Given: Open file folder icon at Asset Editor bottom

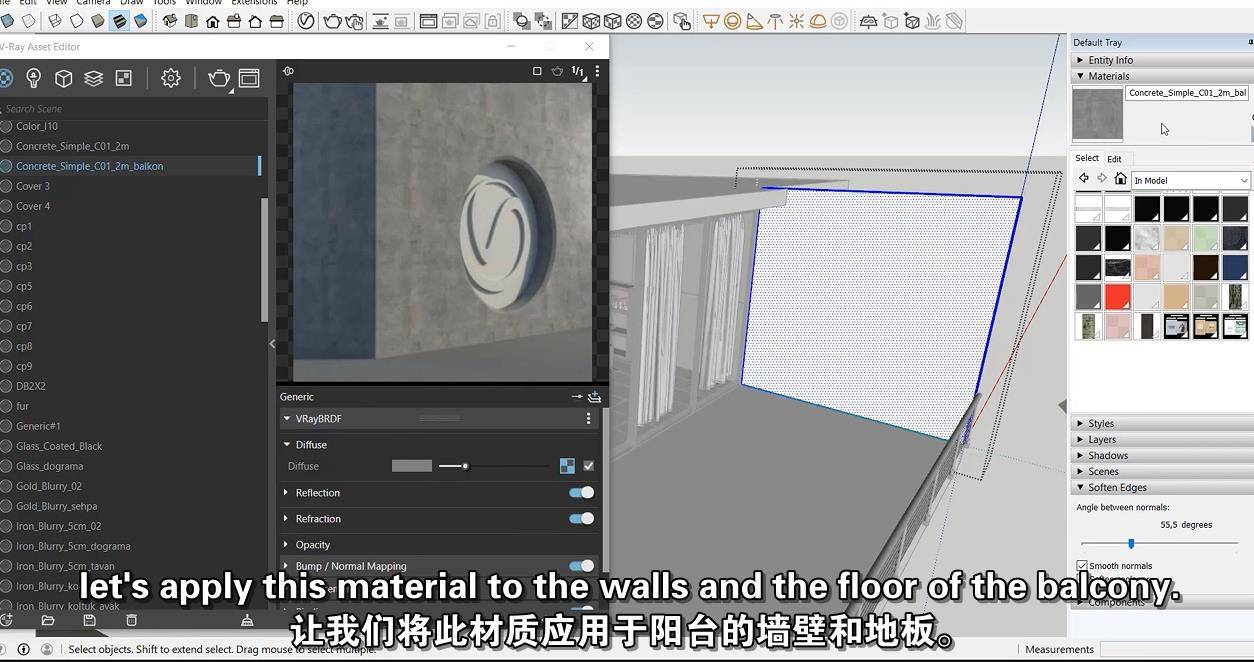Looking at the screenshot, I should pos(47,620).
